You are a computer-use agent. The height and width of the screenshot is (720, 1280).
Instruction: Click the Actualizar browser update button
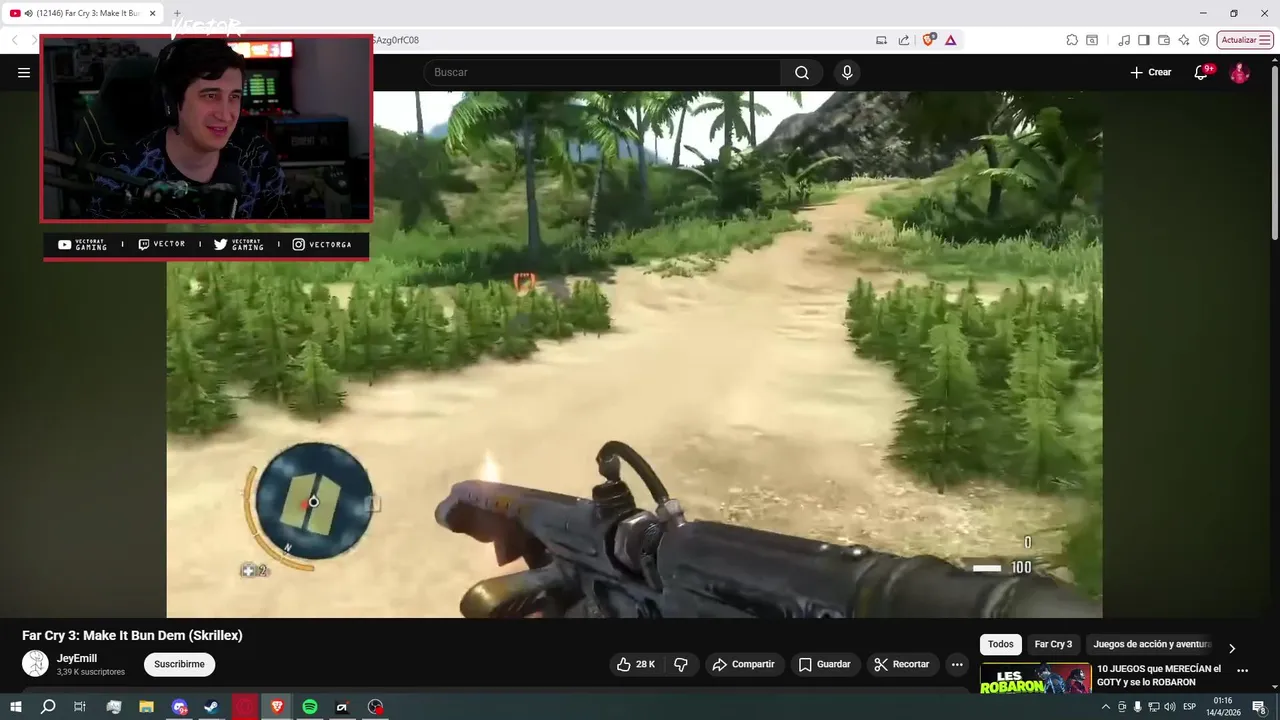point(1245,40)
